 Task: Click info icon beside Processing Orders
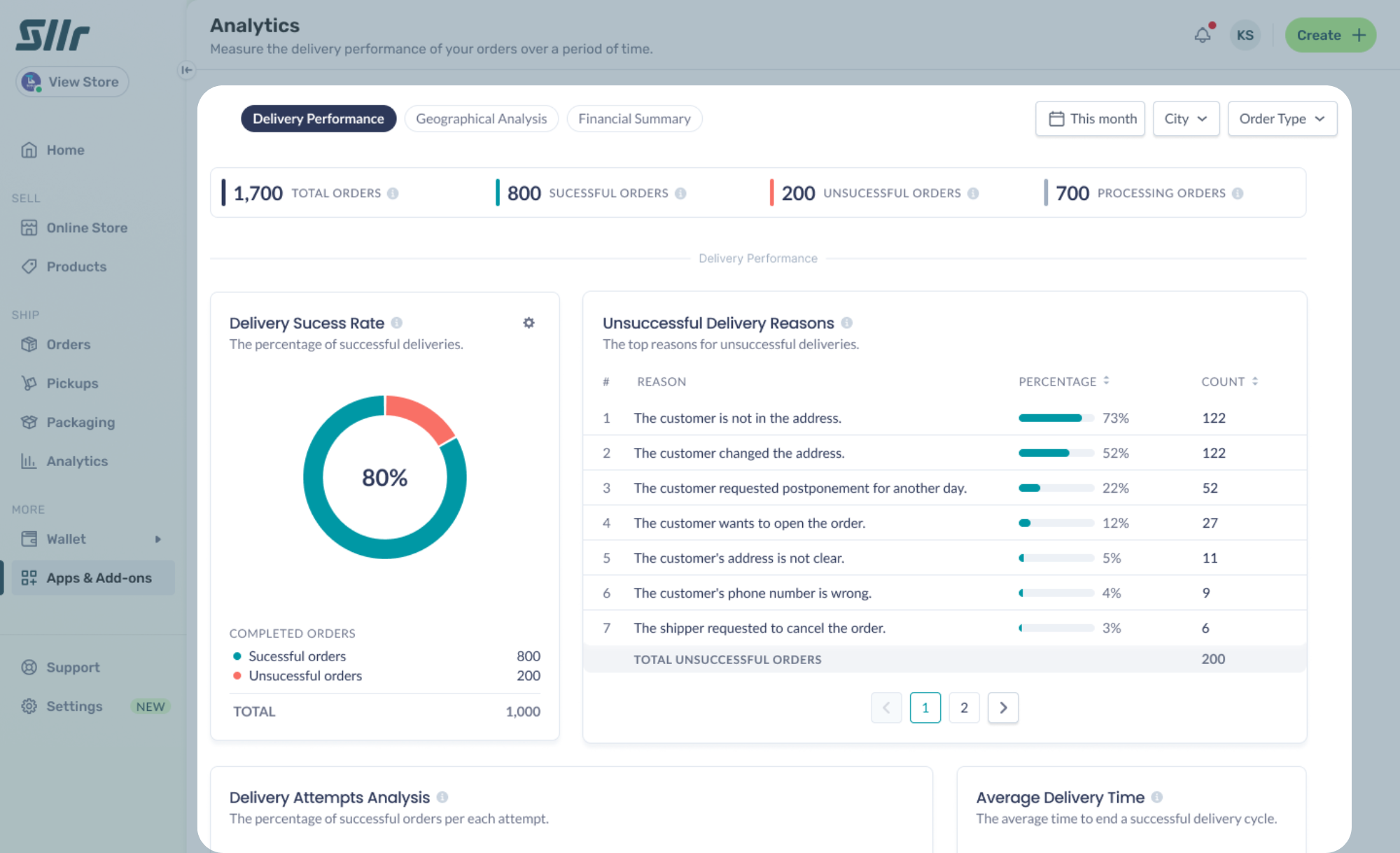1238,193
